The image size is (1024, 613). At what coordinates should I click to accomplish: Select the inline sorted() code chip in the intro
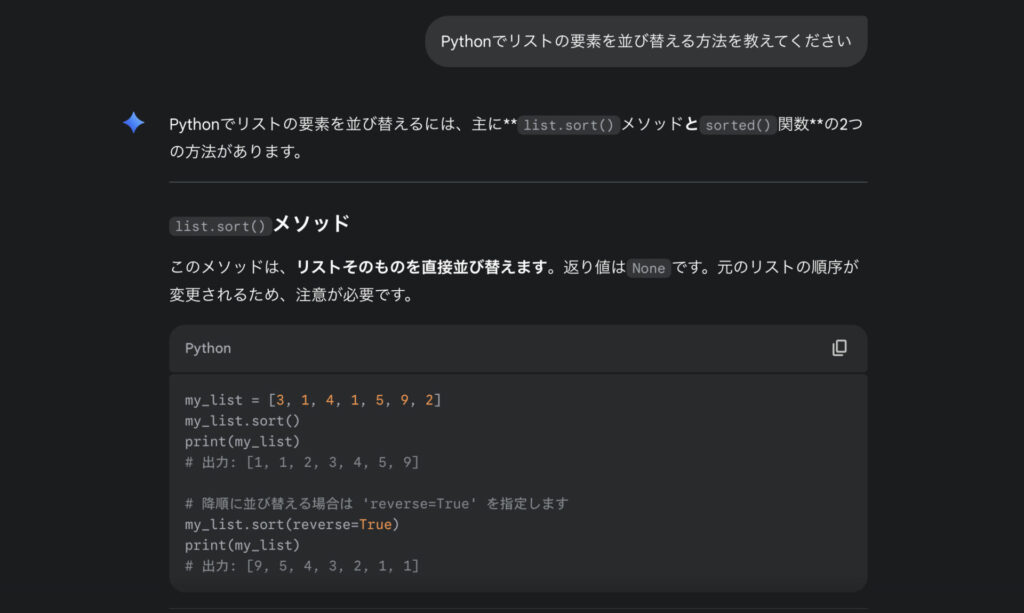point(737,126)
